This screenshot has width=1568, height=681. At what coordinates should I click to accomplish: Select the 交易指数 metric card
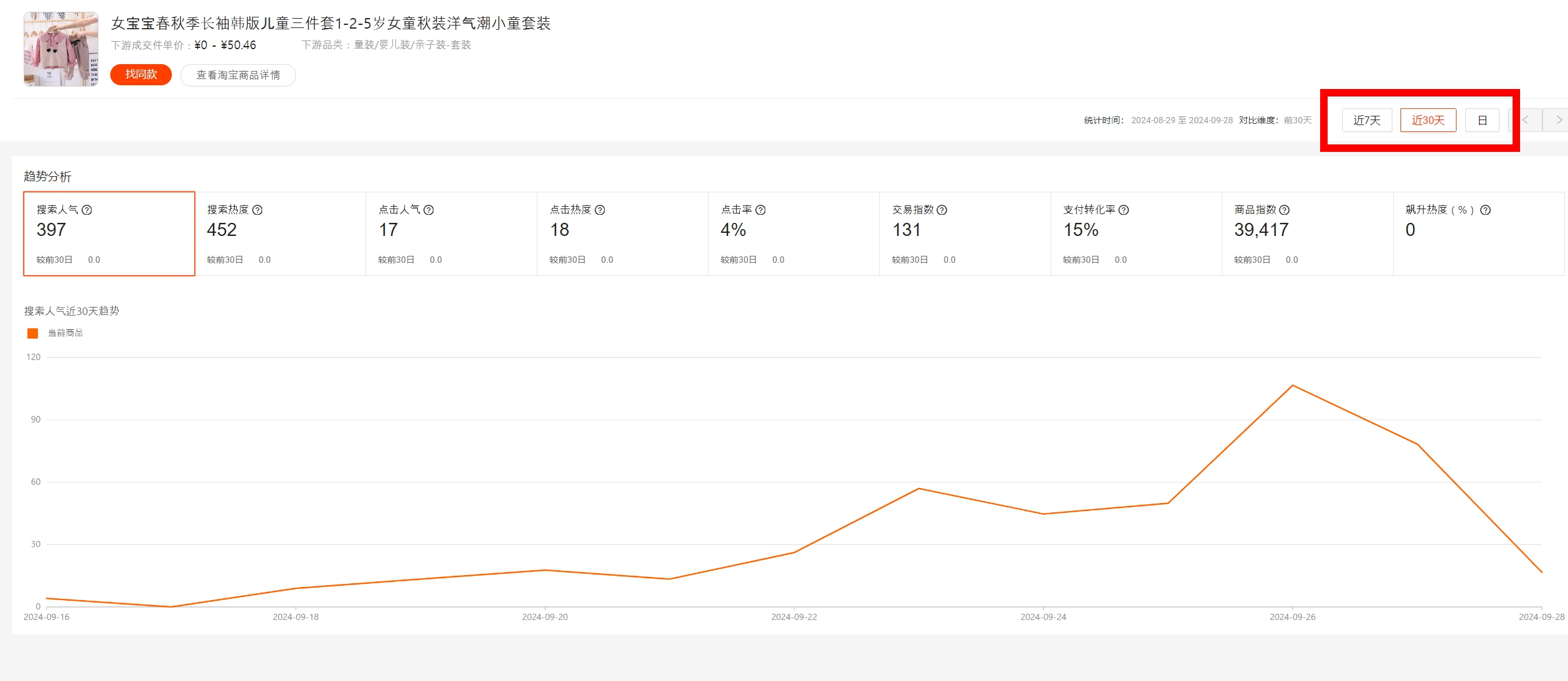(965, 233)
